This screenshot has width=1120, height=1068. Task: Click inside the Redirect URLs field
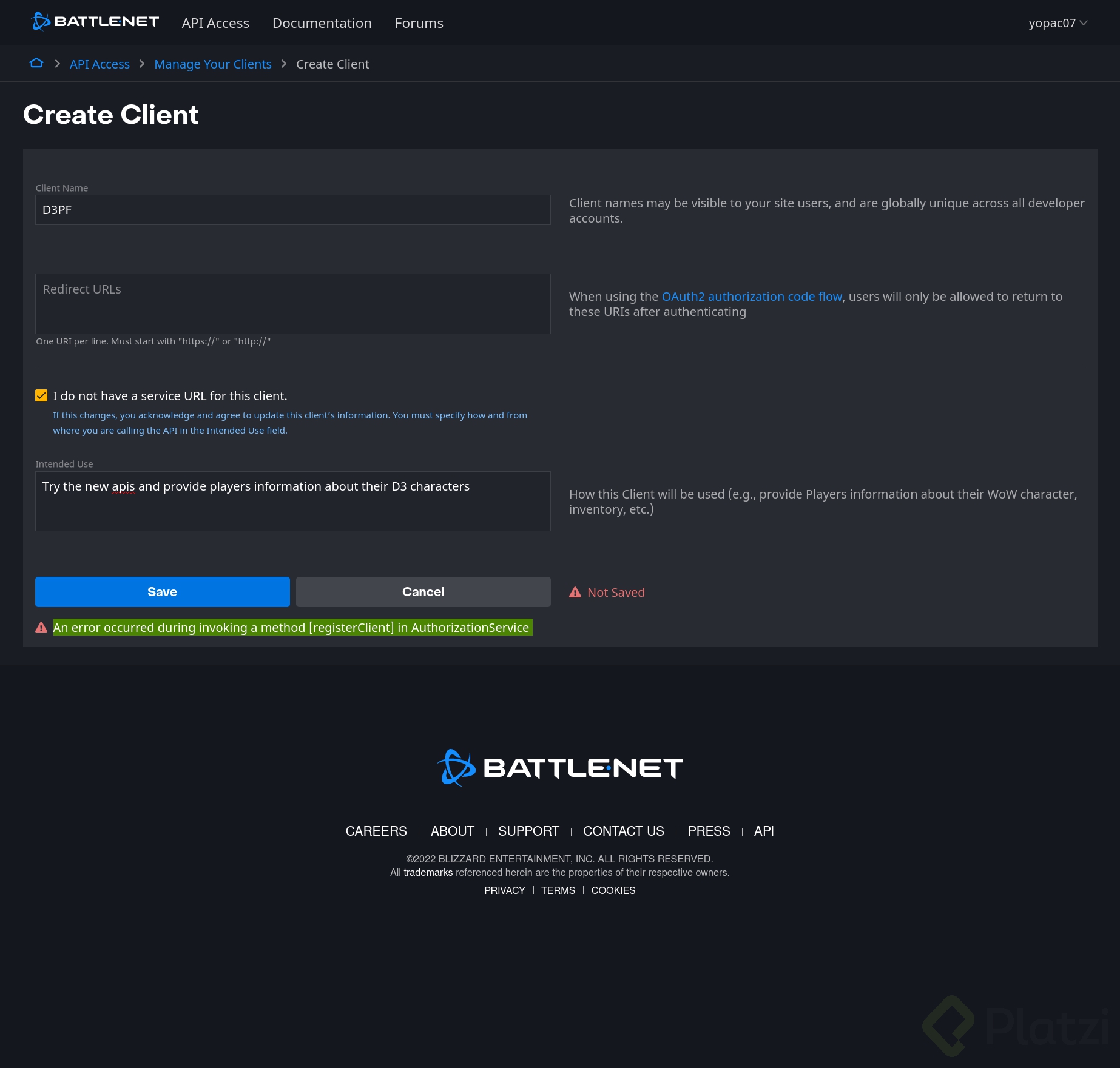tap(293, 303)
